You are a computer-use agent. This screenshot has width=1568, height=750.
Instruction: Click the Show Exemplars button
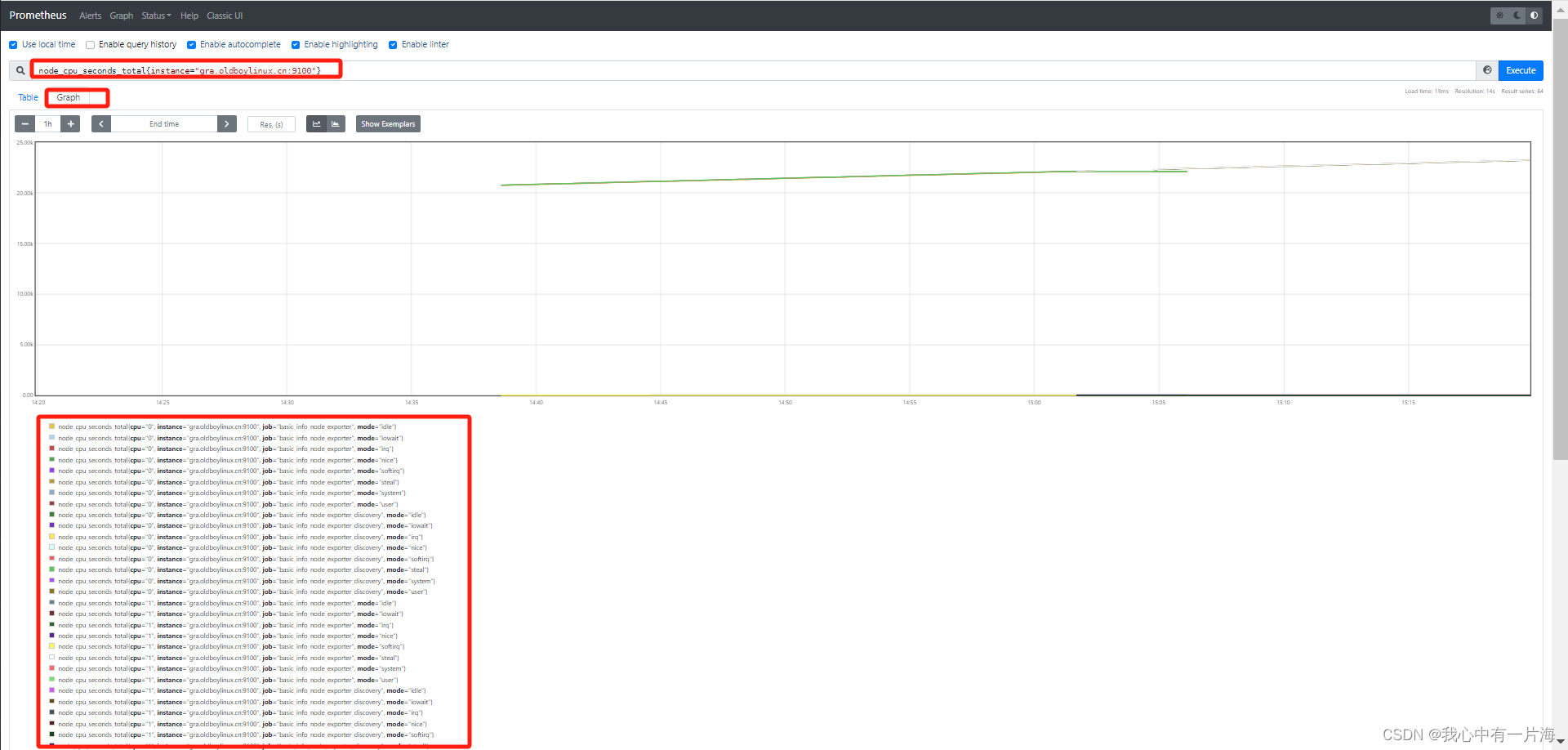click(388, 124)
